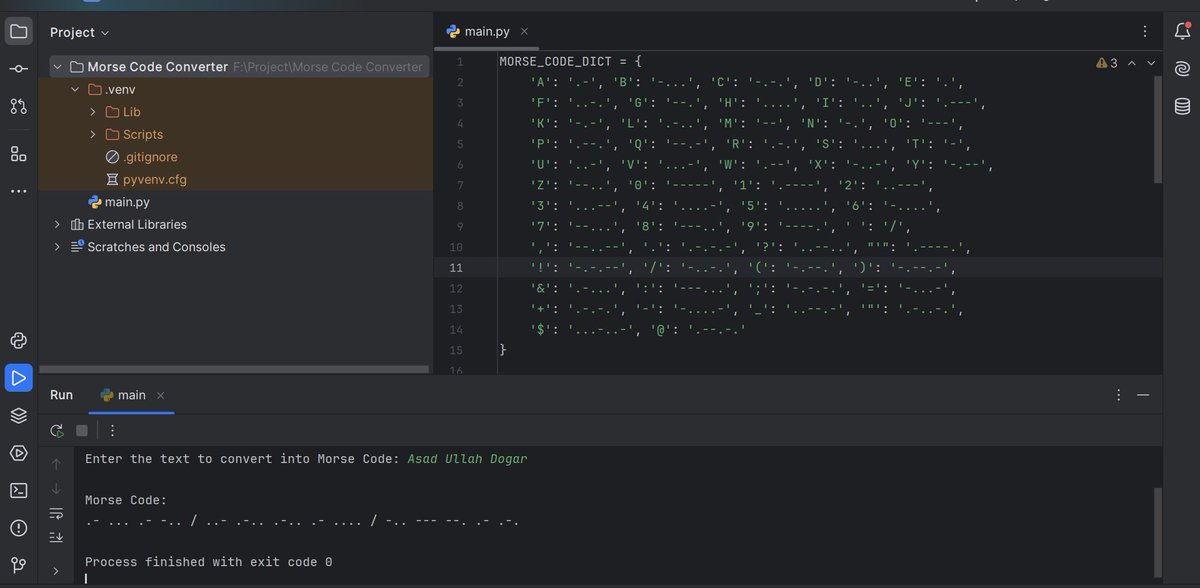The width and height of the screenshot is (1200, 588).
Task: Open the Terminal tool window
Action: [18, 490]
